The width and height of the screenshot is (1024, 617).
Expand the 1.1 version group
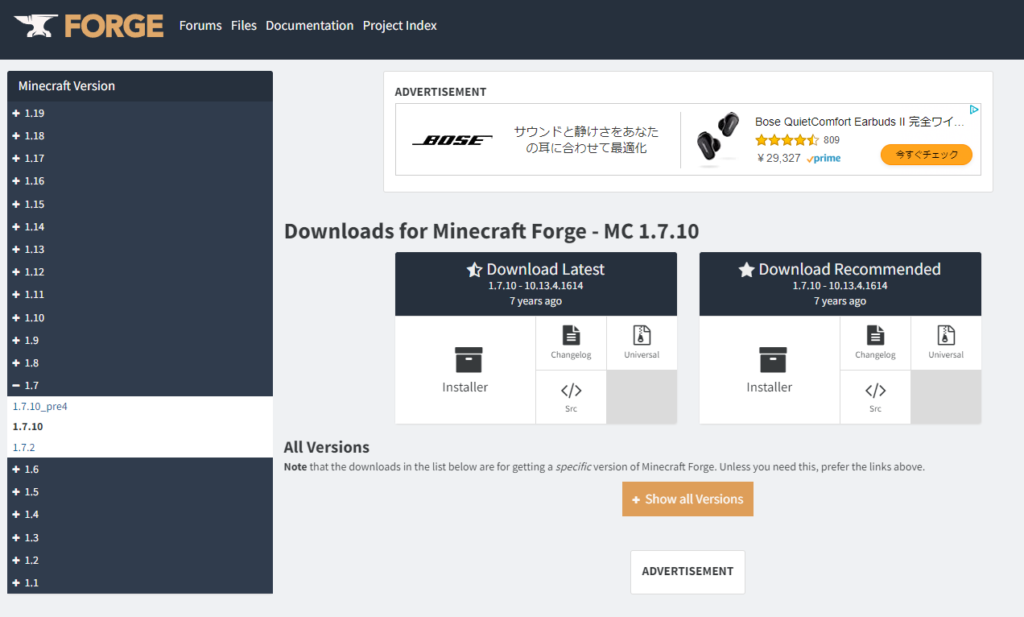(x=140, y=582)
